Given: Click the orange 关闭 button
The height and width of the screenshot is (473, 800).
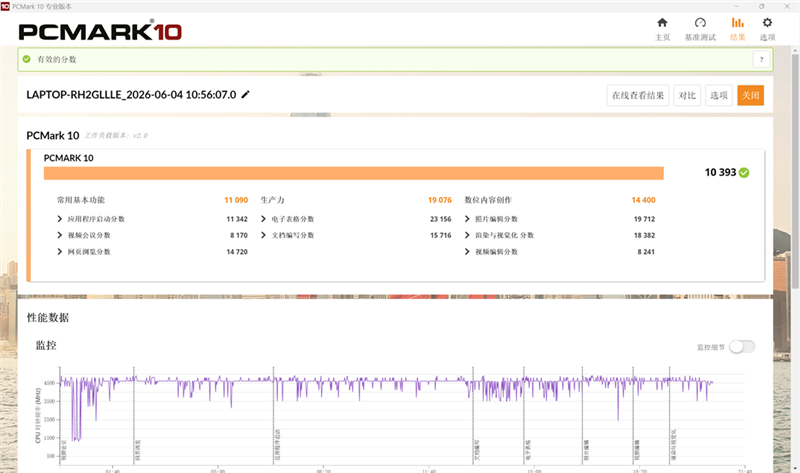Looking at the screenshot, I should pos(750,95).
